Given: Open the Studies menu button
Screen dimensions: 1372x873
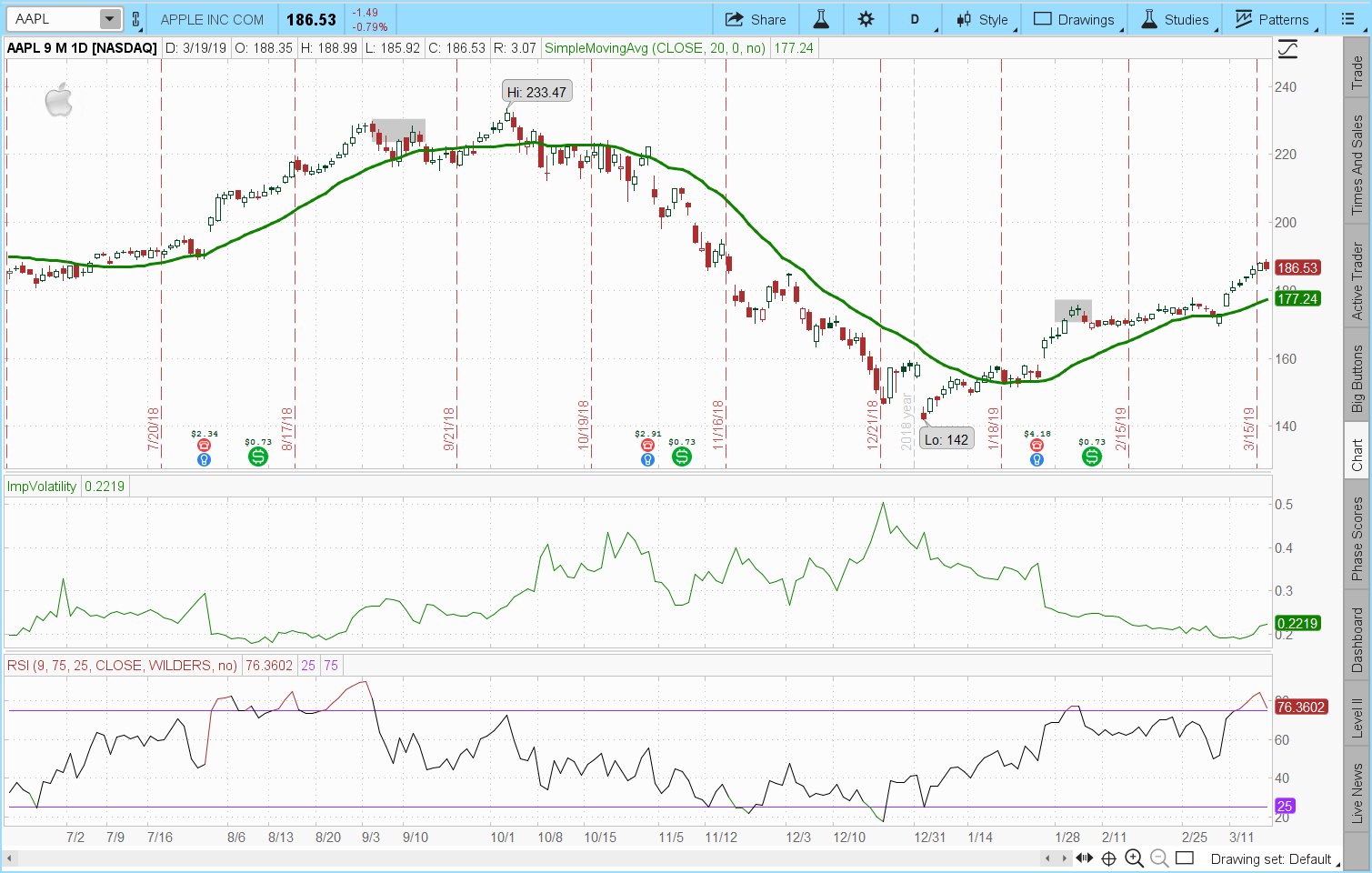Looking at the screenshot, I should point(1176,19).
